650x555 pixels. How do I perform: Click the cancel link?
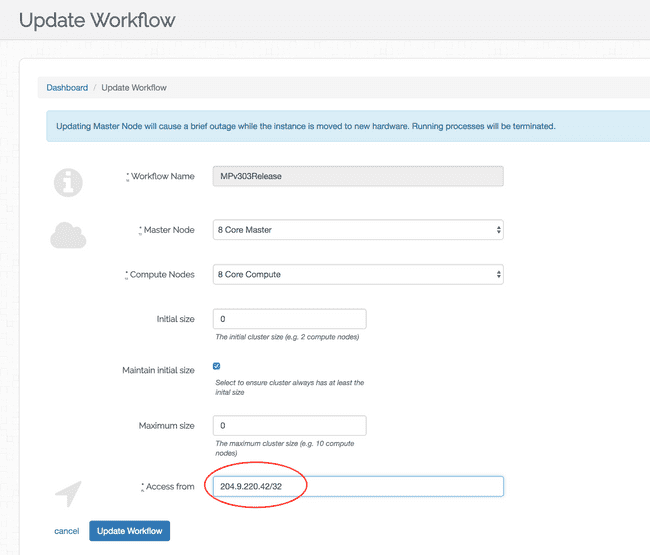[x=66, y=531]
